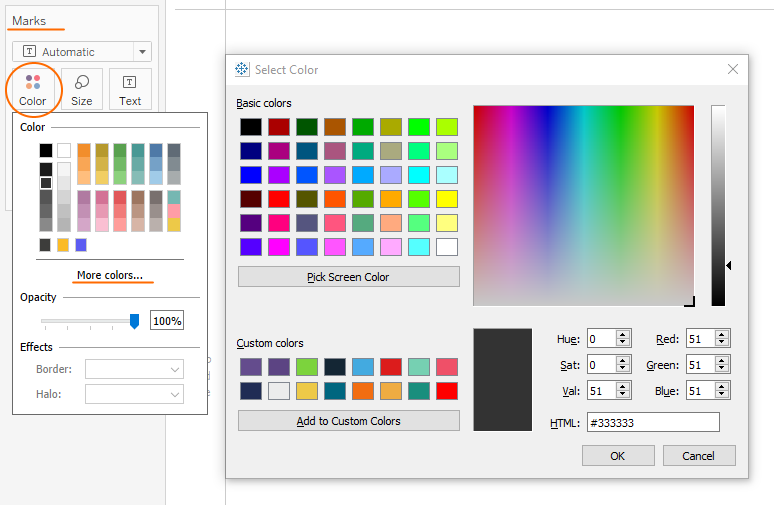Screen dimensions: 774x505
Task: Open the Border effects dropdown
Action: click(134, 370)
